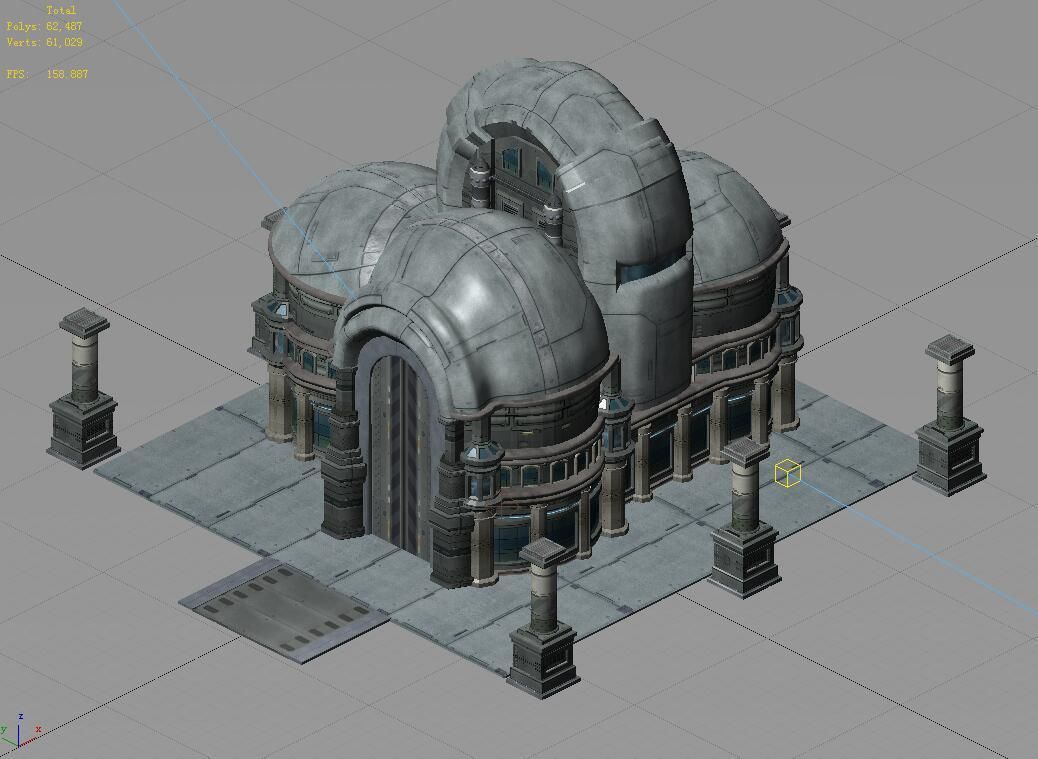Select the rightmost standalone pillar

(x=950, y=416)
